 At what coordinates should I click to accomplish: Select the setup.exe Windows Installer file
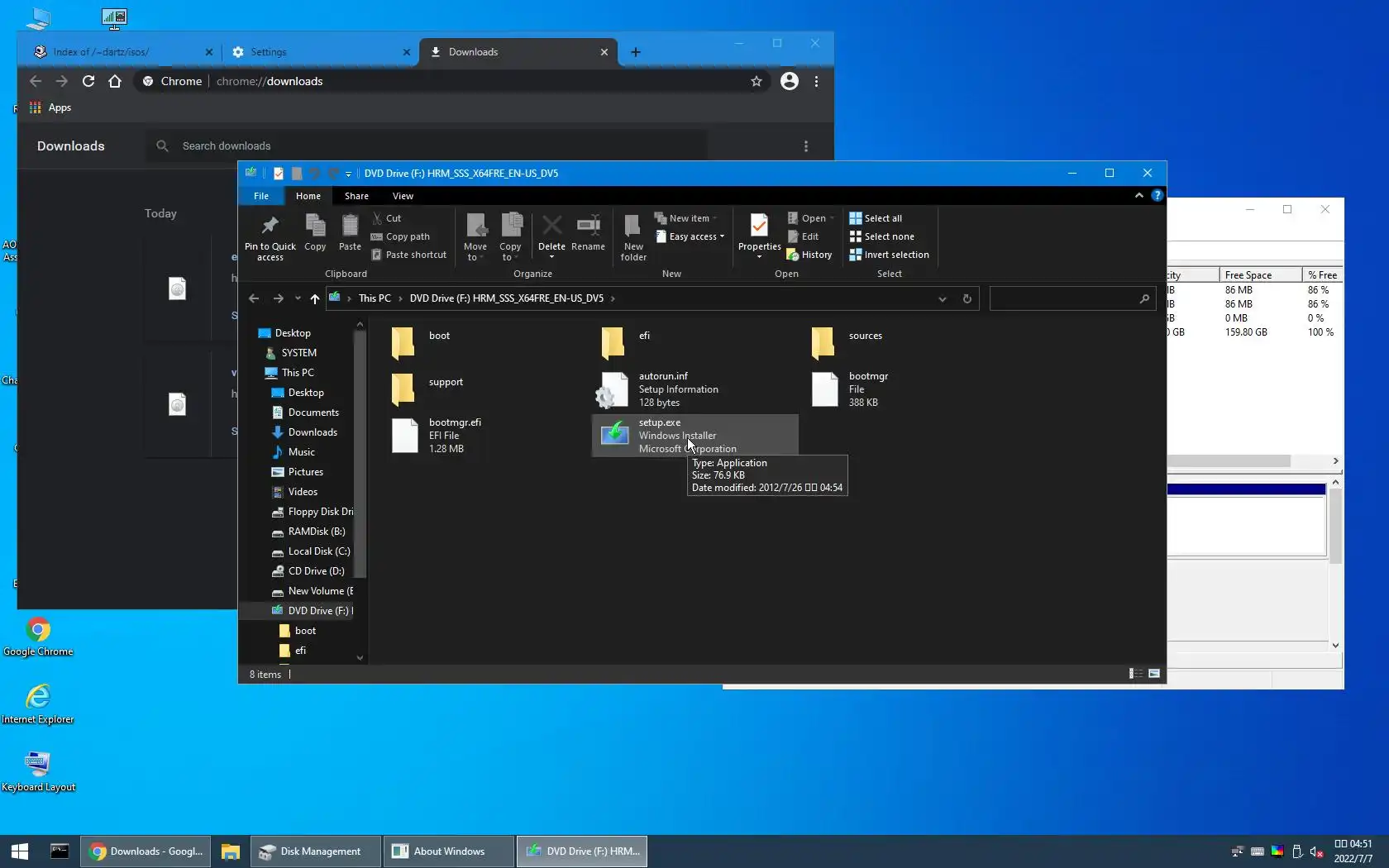point(695,436)
